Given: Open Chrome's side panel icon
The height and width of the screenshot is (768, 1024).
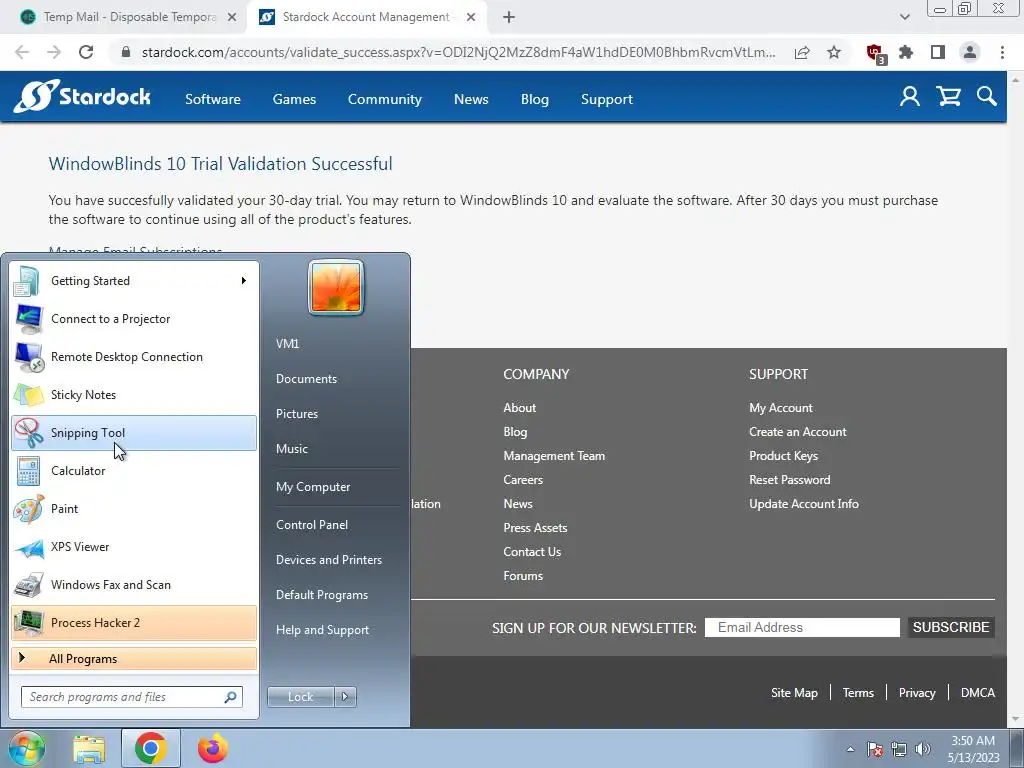Looking at the screenshot, I should coord(938,52).
